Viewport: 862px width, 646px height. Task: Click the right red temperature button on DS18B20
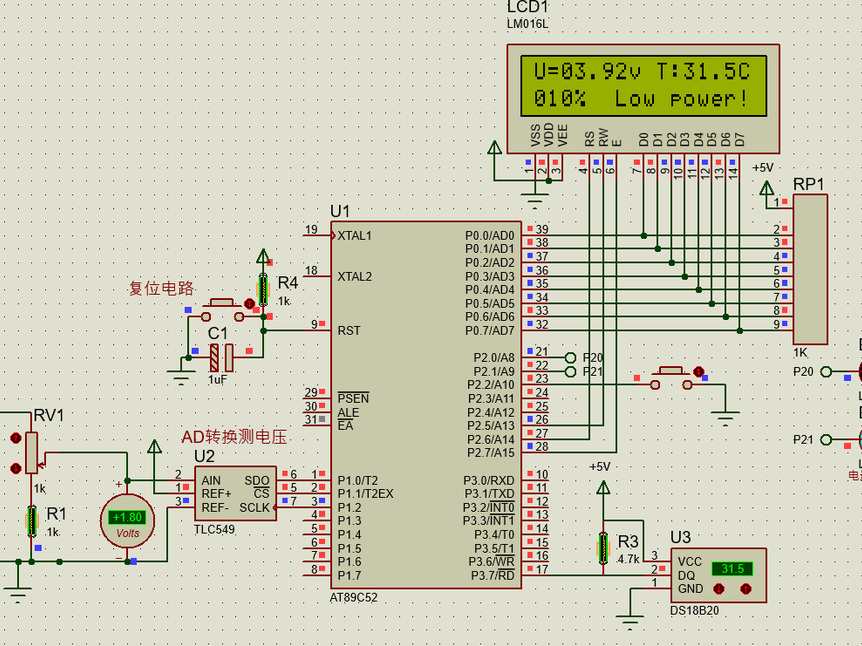(x=745, y=589)
